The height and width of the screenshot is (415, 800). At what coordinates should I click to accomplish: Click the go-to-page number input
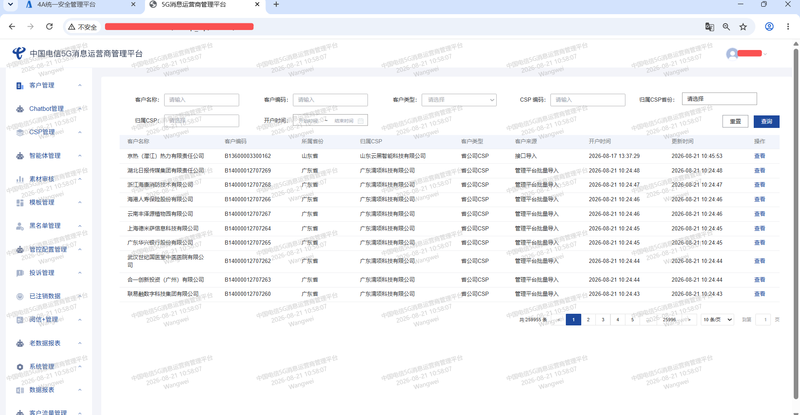coord(764,320)
